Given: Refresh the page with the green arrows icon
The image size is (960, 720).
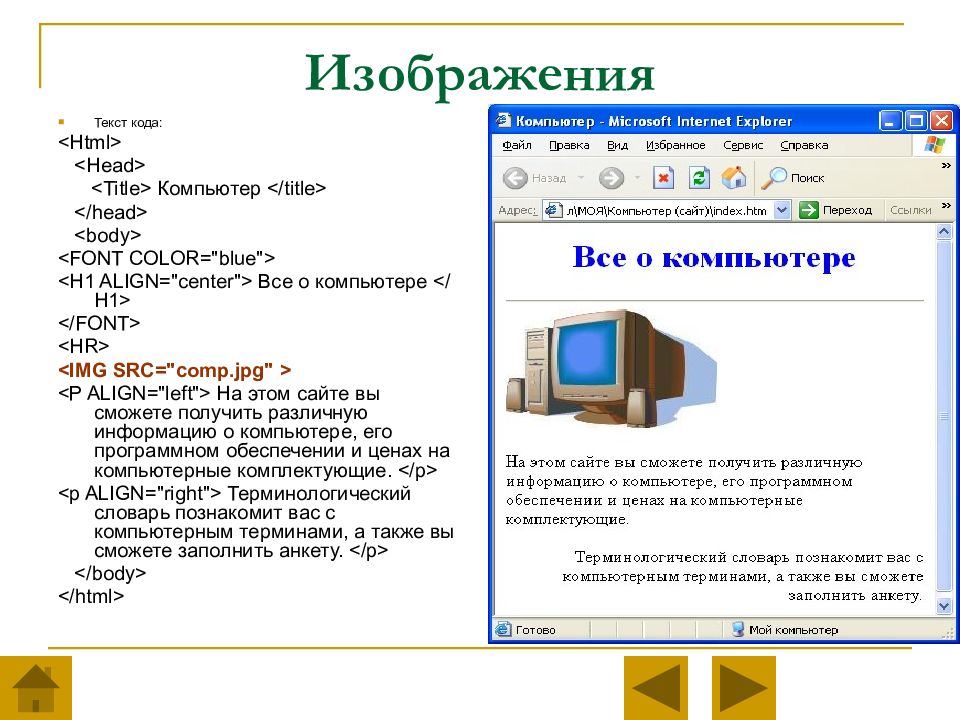Looking at the screenshot, I should tap(699, 178).
